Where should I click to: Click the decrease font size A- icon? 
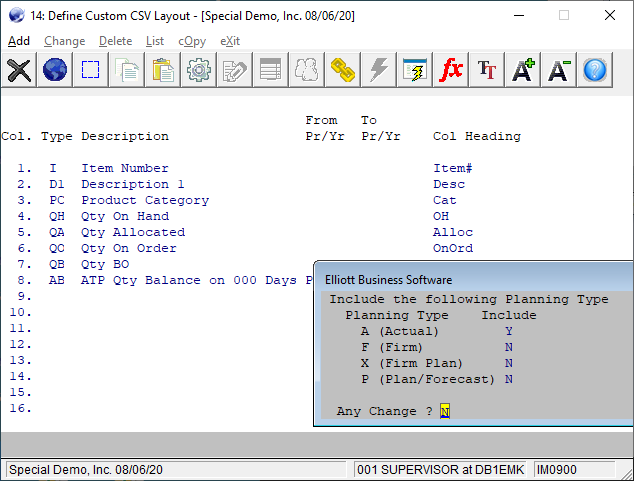click(x=559, y=70)
